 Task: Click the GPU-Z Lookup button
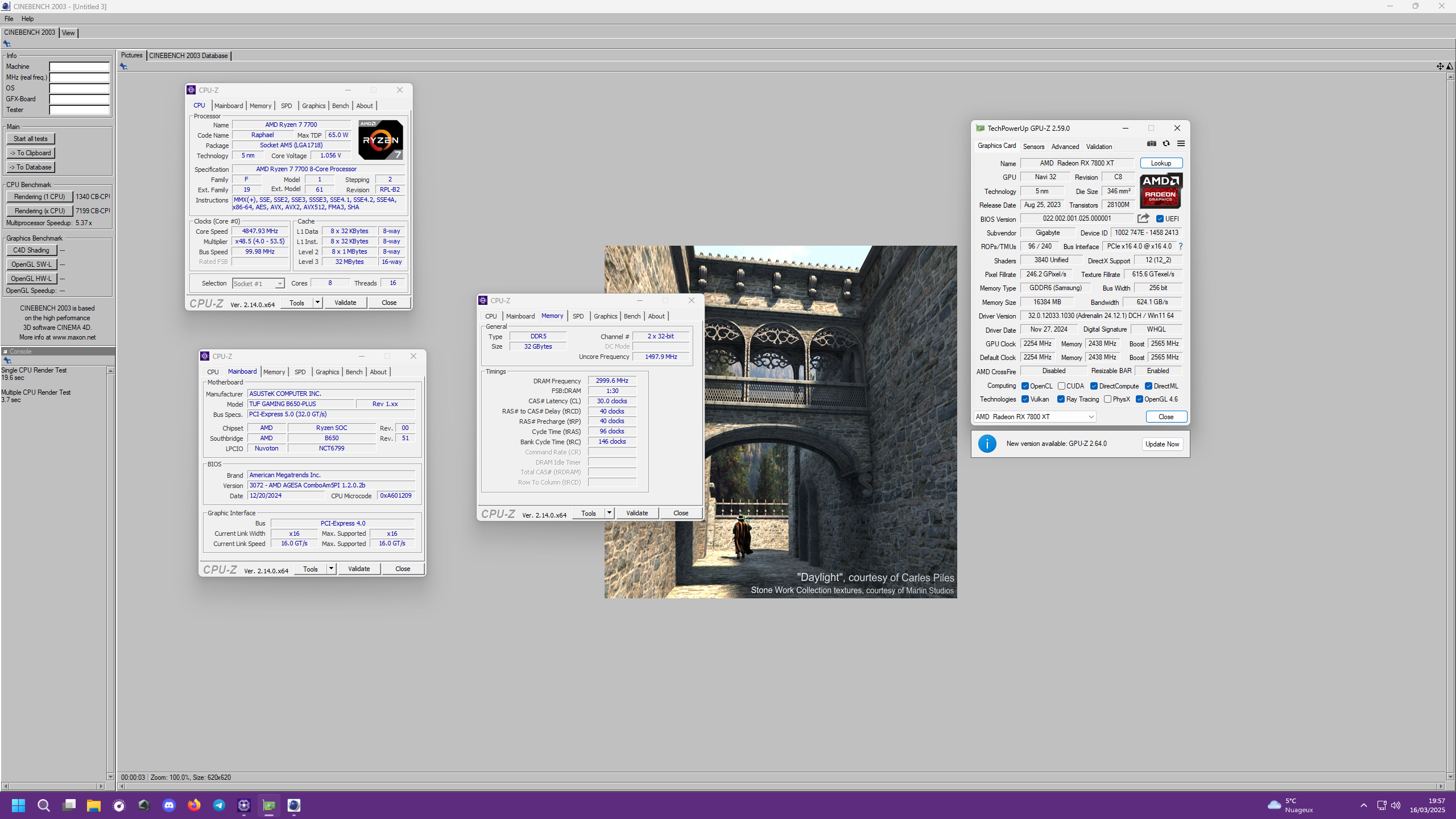pyautogui.click(x=1161, y=163)
